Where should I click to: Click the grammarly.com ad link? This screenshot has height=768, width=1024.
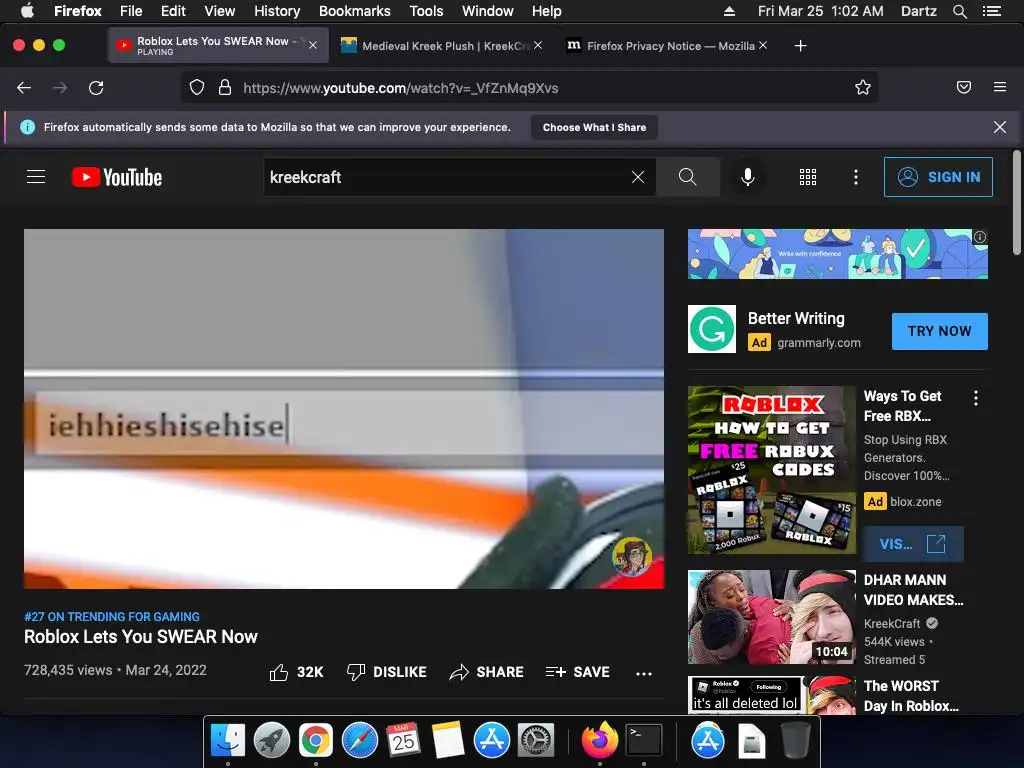click(x=819, y=343)
